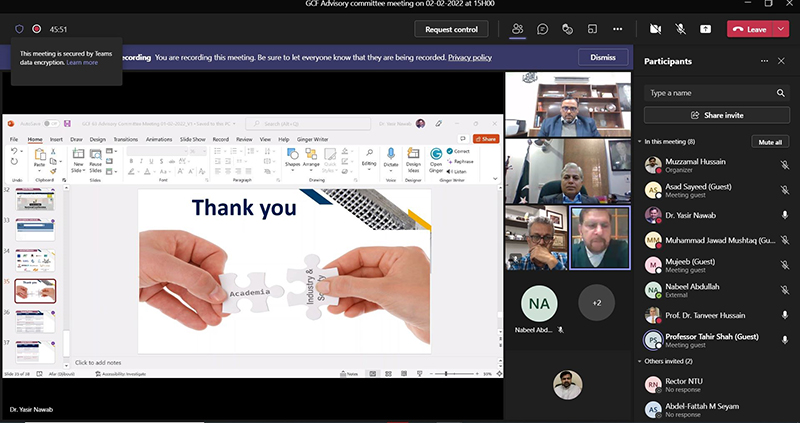
Task: Switch to the Slide Show ribbon tab
Action: [x=192, y=139]
